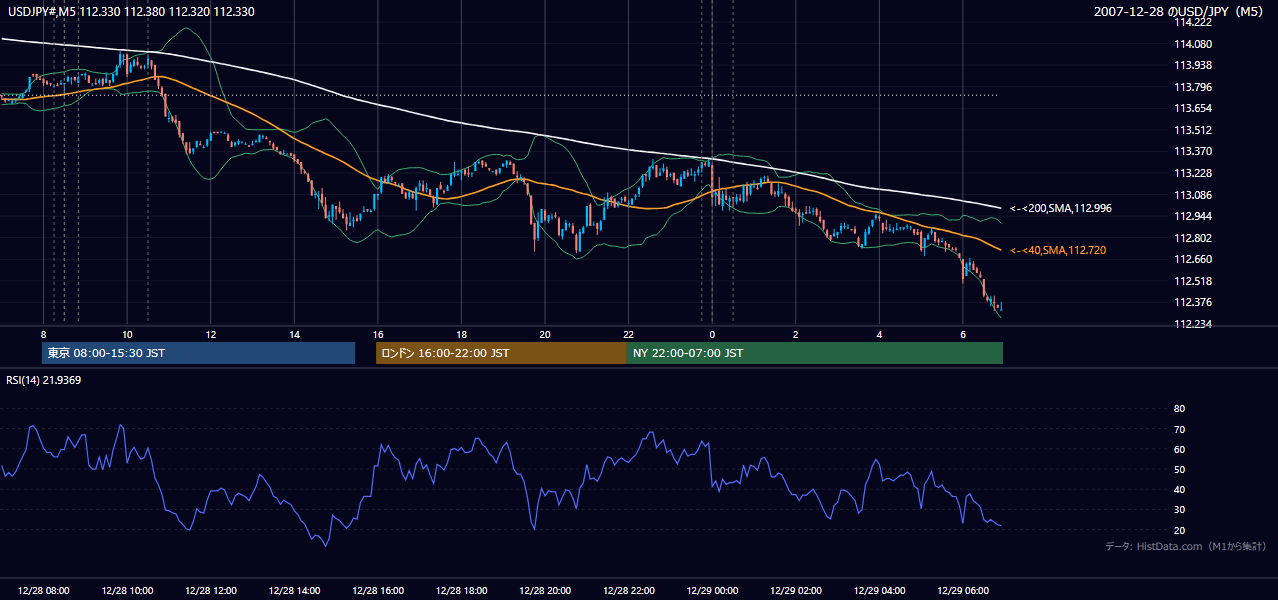The height and width of the screenshot is (600, 1278).
Task: Click bottom time label 12/29 00:00
Action: pyautogui.click(x=712, y=591)
